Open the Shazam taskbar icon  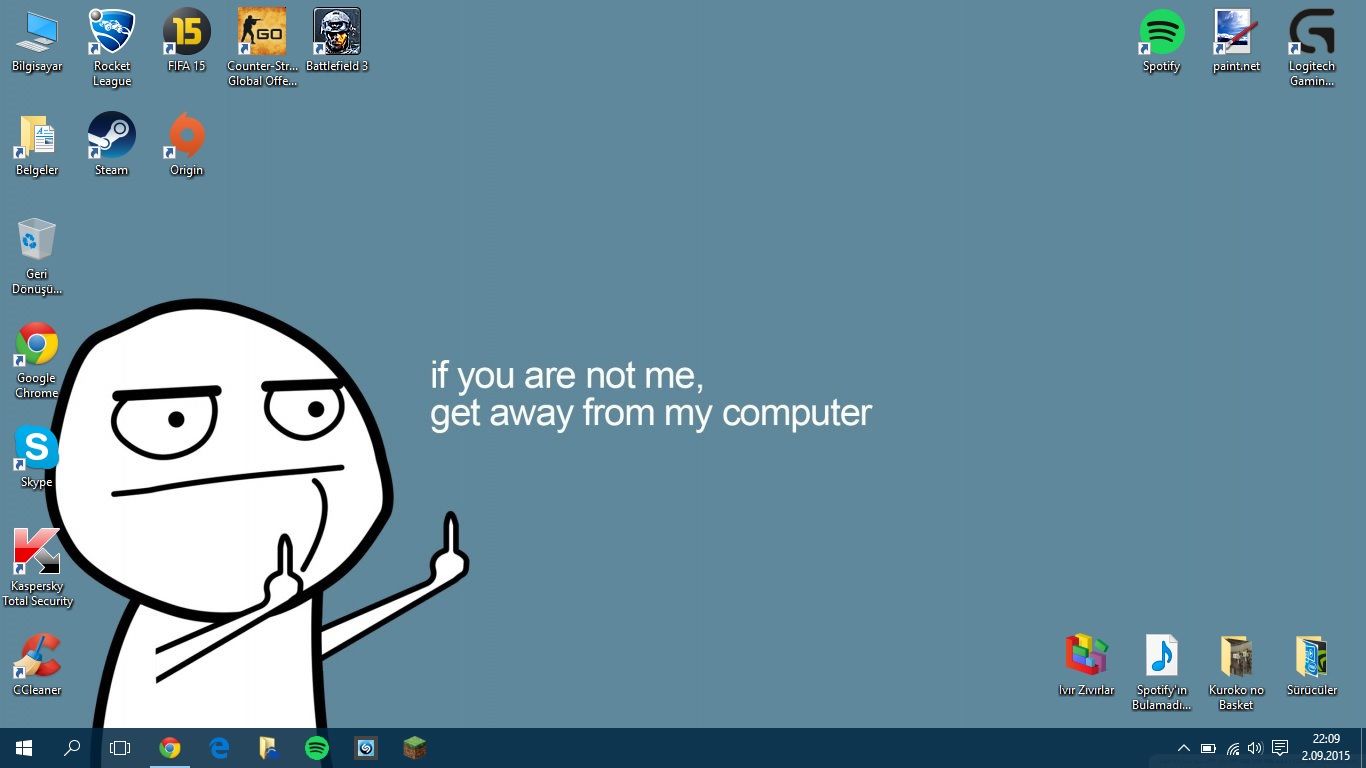366,748
